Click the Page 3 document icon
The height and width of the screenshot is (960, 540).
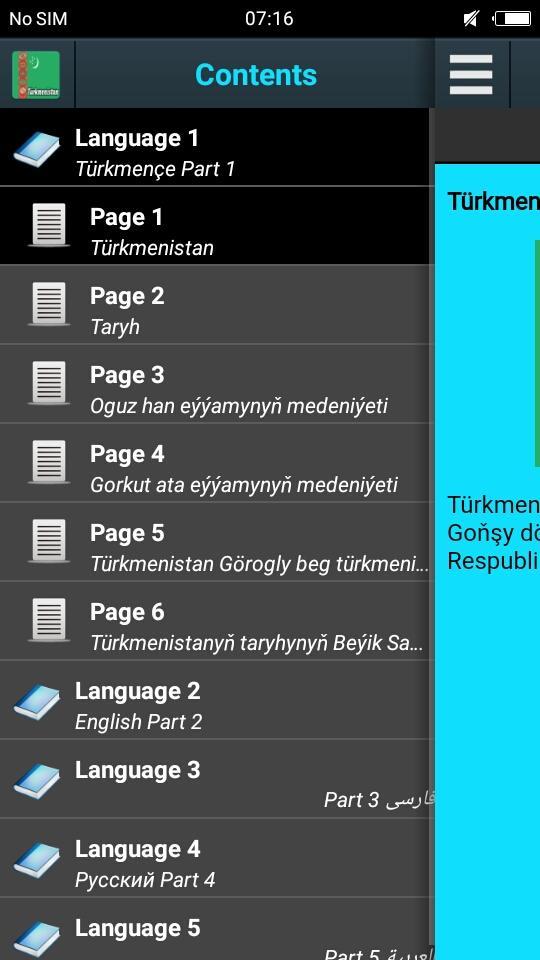(x=48, y=383)
